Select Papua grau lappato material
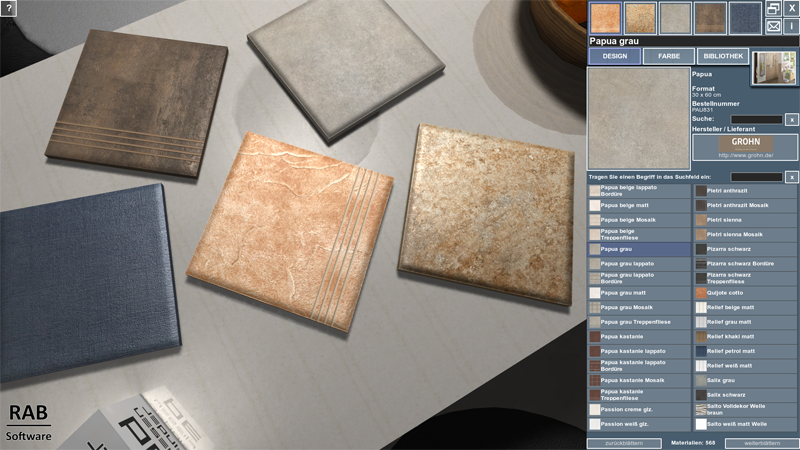This screenshot has width=800, height=450. point(639,264)
